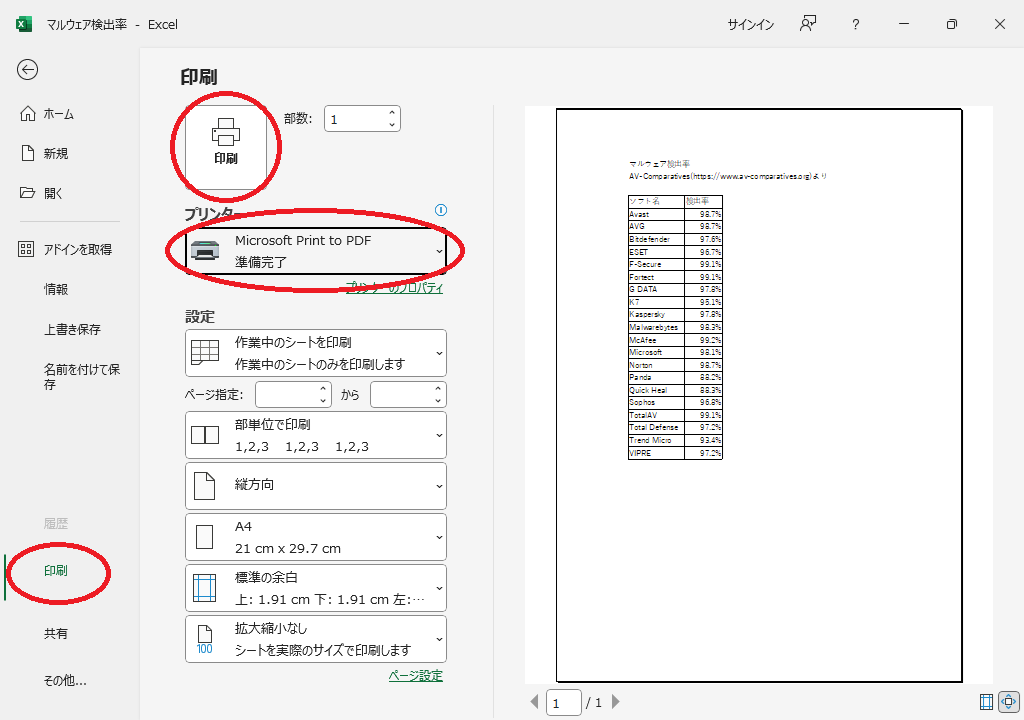Screen dimensions: 1024x720
Task: Go to next preview page arrow
Action: pos(615,702)
